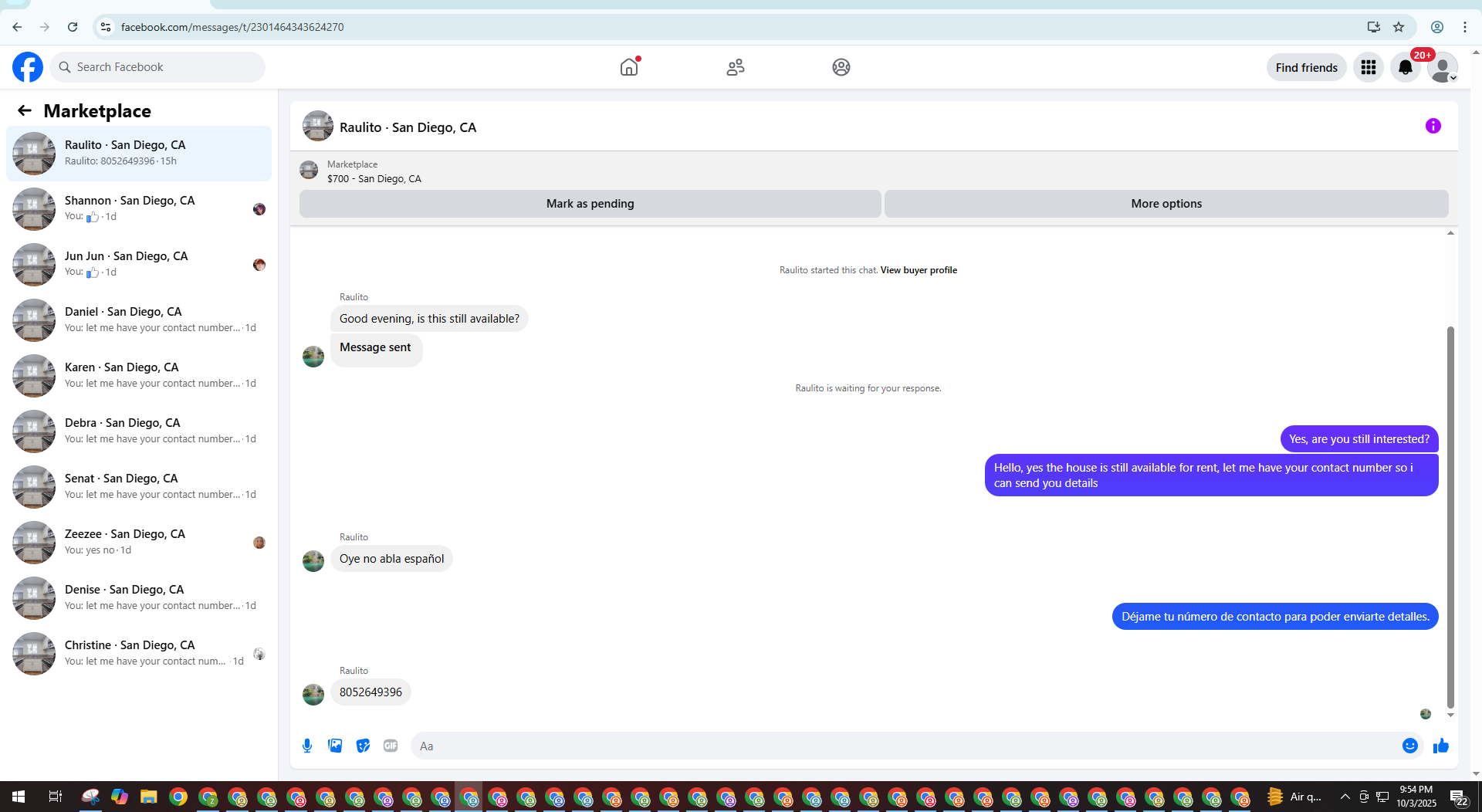This screenshot has height=812, width=1482.
Task: Click Mark as pending button
Action: [590, 204]
